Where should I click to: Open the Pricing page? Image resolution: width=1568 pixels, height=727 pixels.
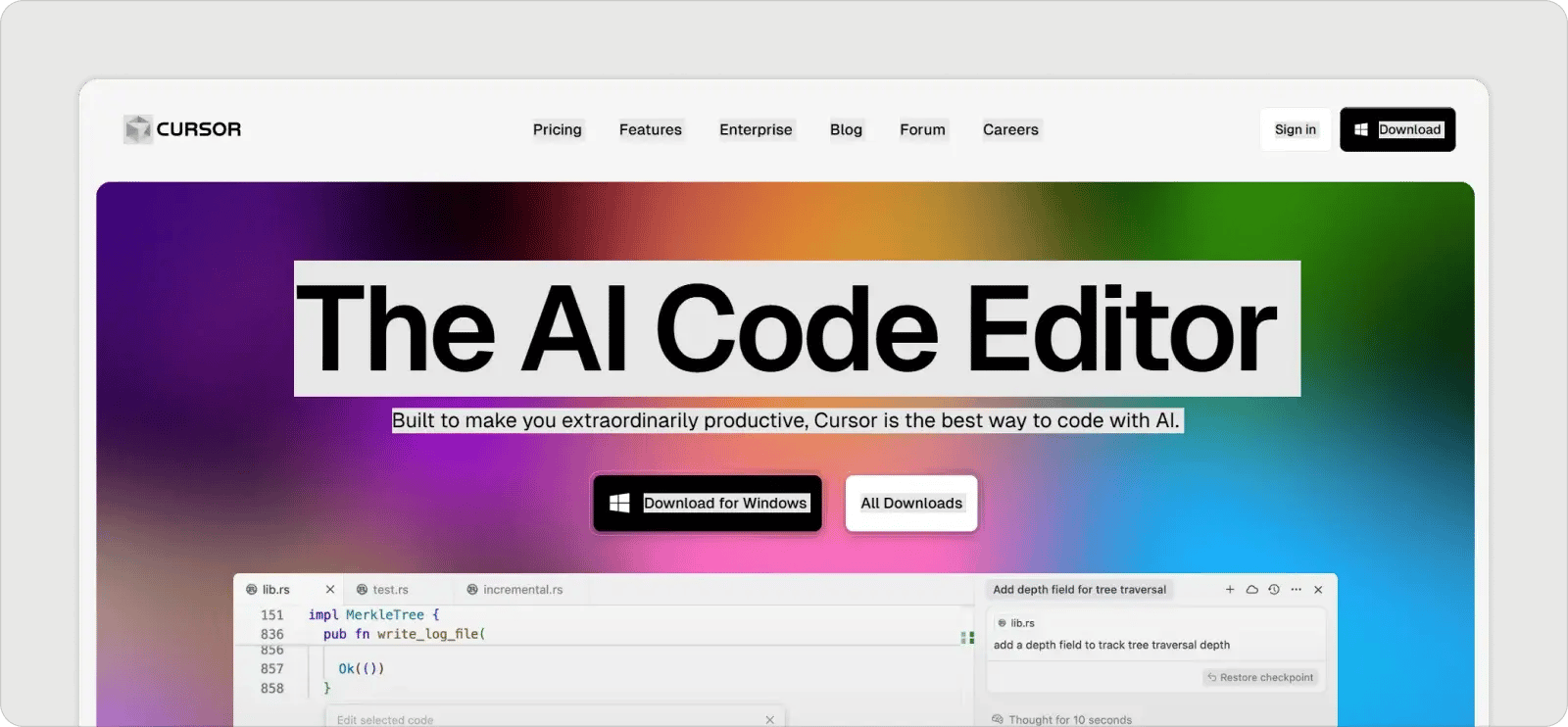[558, 129]
